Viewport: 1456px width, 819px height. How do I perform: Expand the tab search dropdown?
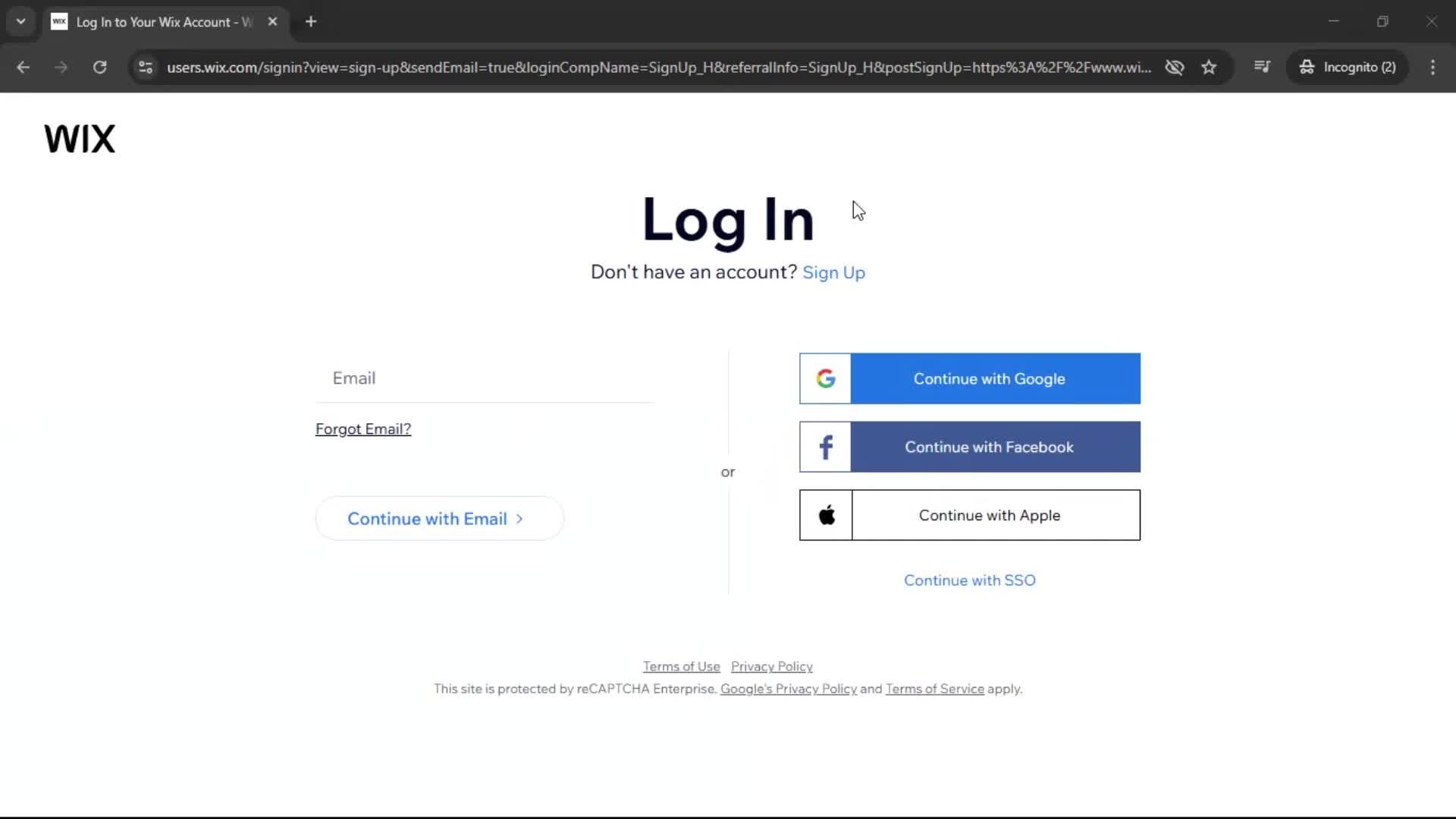coord(21,22)
